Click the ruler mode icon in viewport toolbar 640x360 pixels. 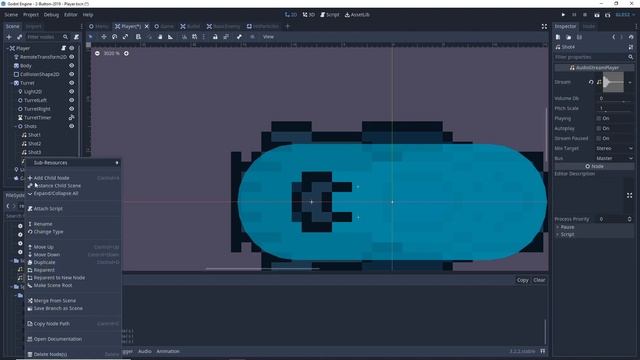[171, 37]
